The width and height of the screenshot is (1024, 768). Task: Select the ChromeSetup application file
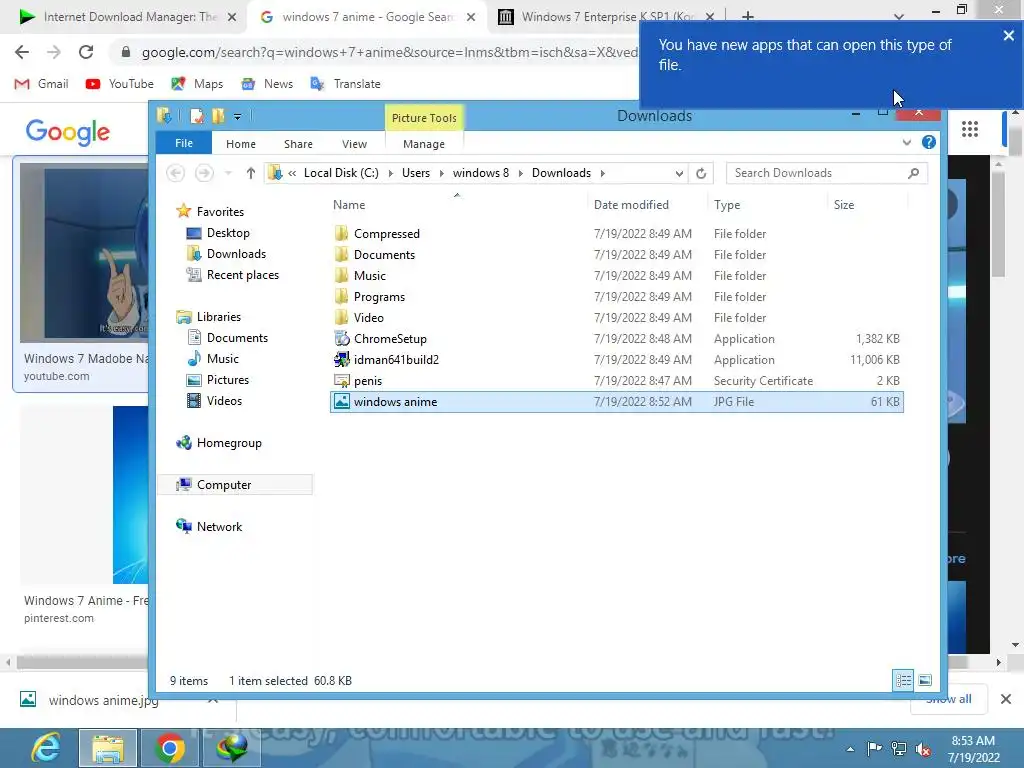[390, 338]
